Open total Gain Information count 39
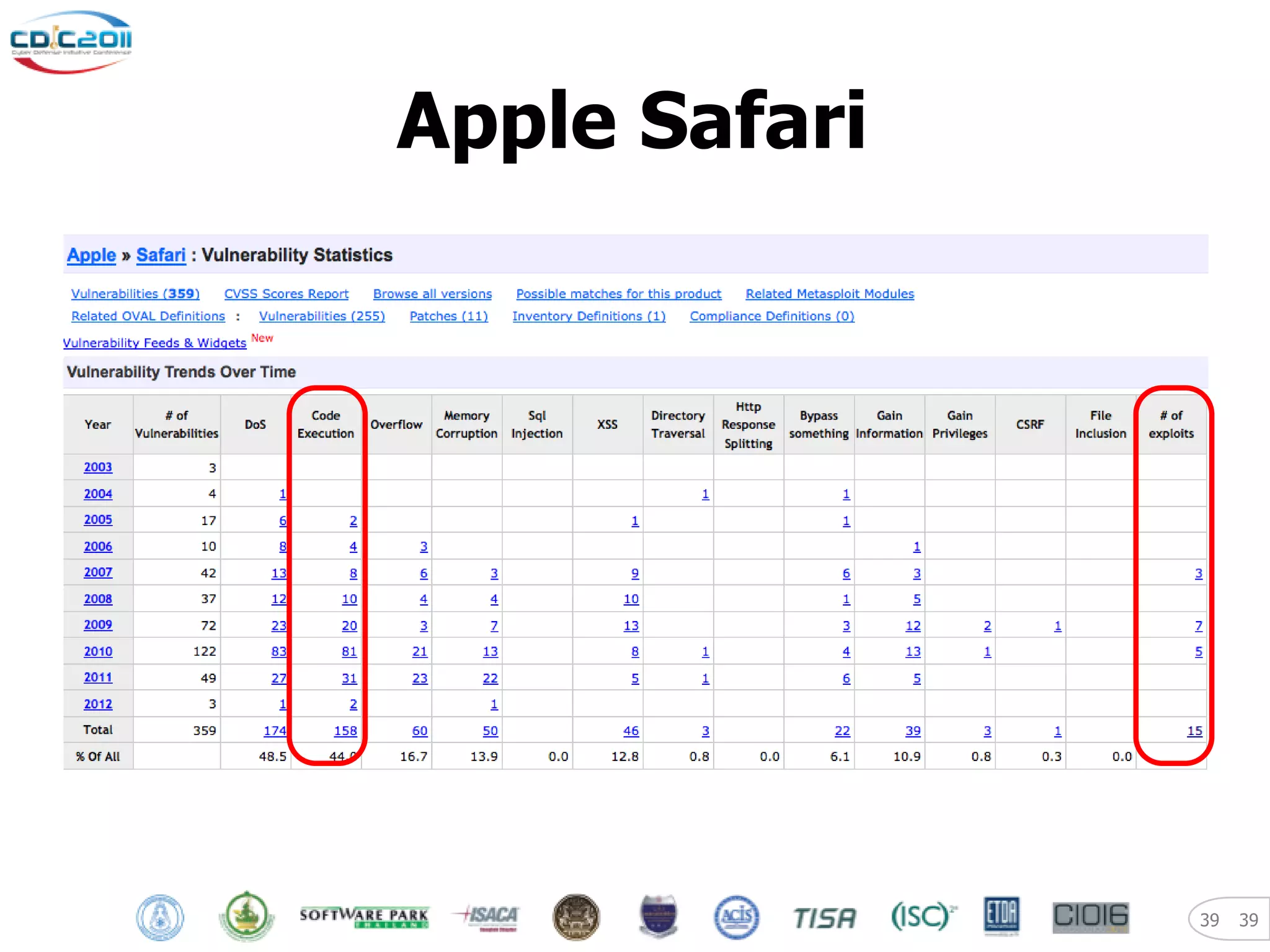This screenshot has width=1270, height=952. 913,731
